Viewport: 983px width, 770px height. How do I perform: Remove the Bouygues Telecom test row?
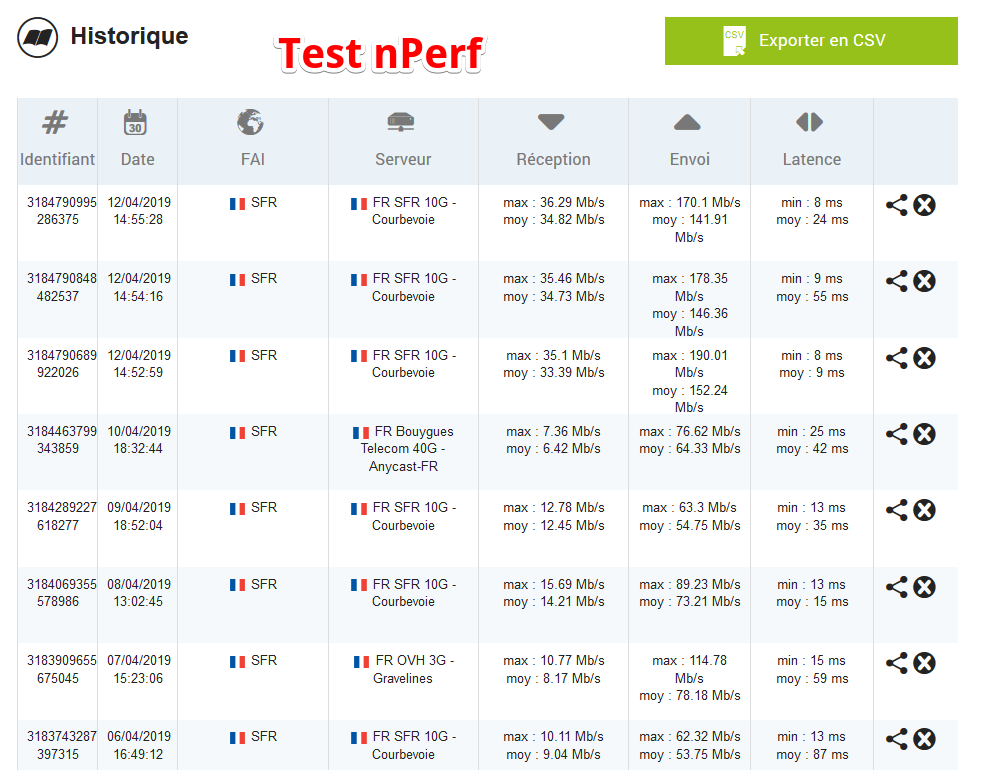click(925, 434)
